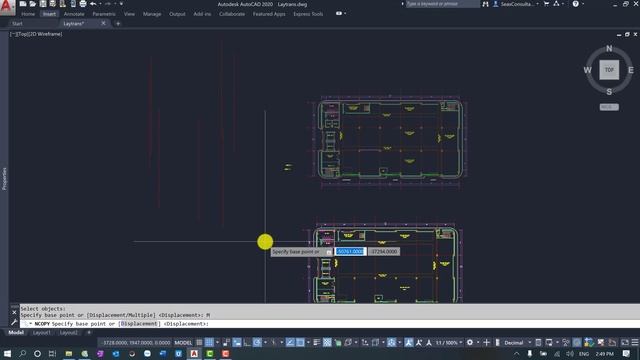Toggle snap mode in the status bar
Screen dimensions: 640x360
(x=209, y=342)
